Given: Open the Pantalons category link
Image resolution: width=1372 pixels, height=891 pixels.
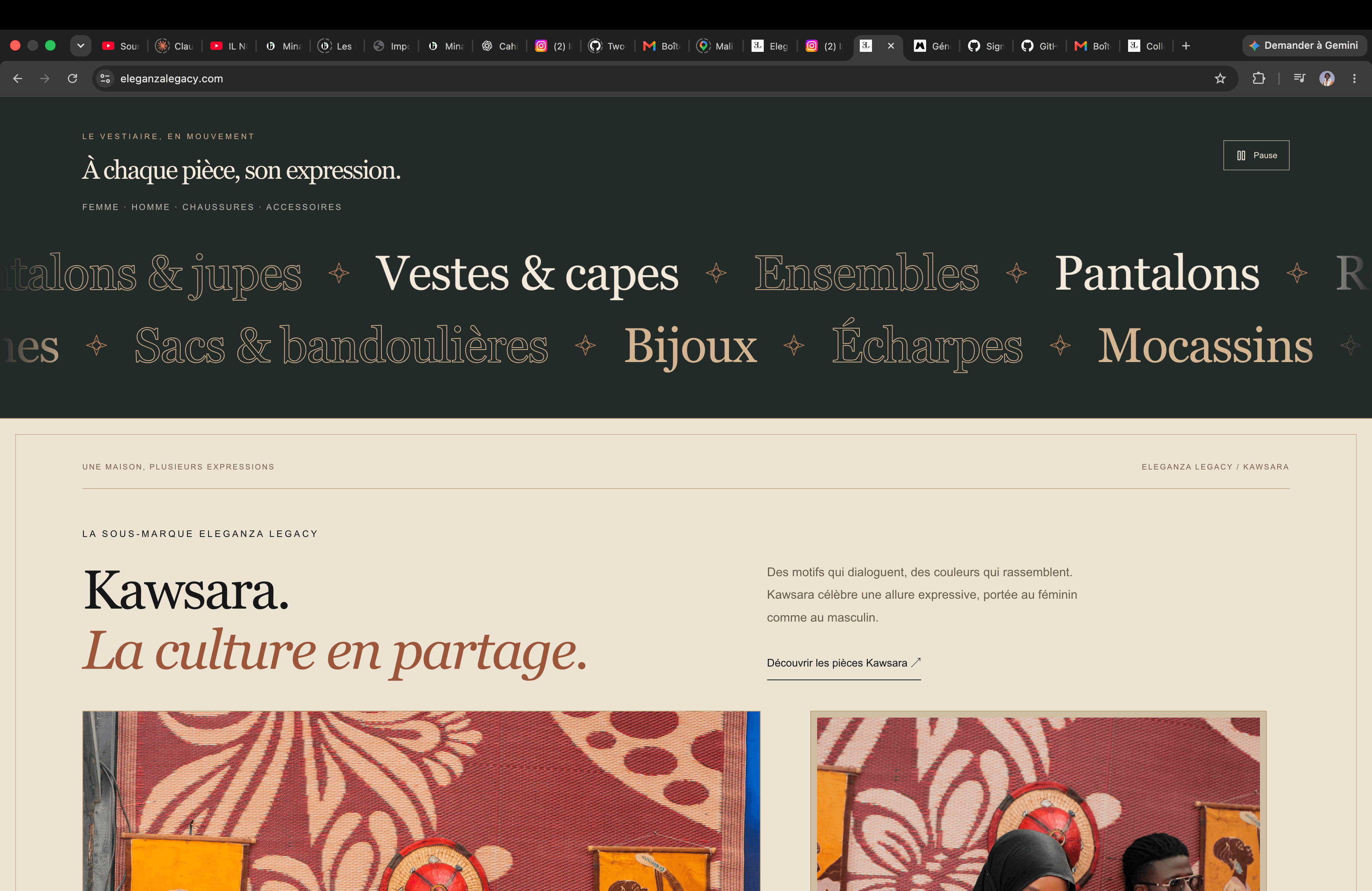Looking at the screenshot, I should click(x=1157, y=272).
